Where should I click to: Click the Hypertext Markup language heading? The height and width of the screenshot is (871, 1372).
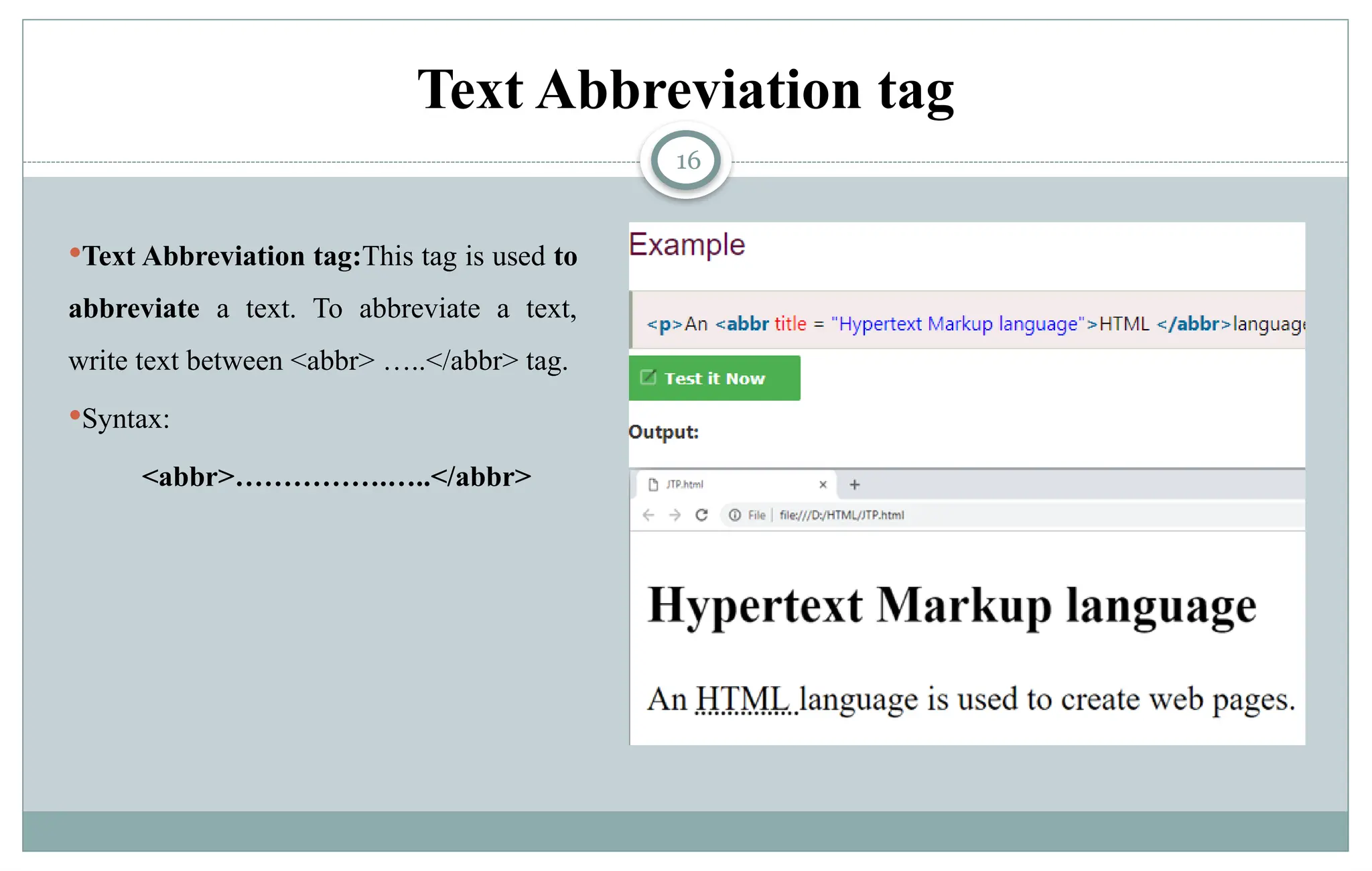951,606
